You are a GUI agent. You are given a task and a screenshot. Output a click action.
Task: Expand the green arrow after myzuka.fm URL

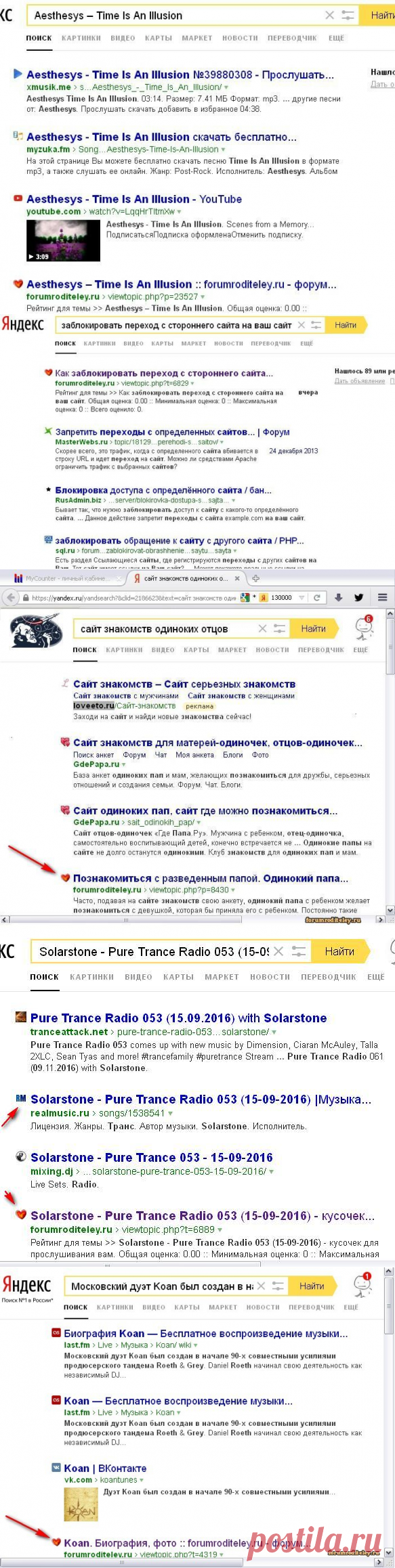[x=223, y=150]
